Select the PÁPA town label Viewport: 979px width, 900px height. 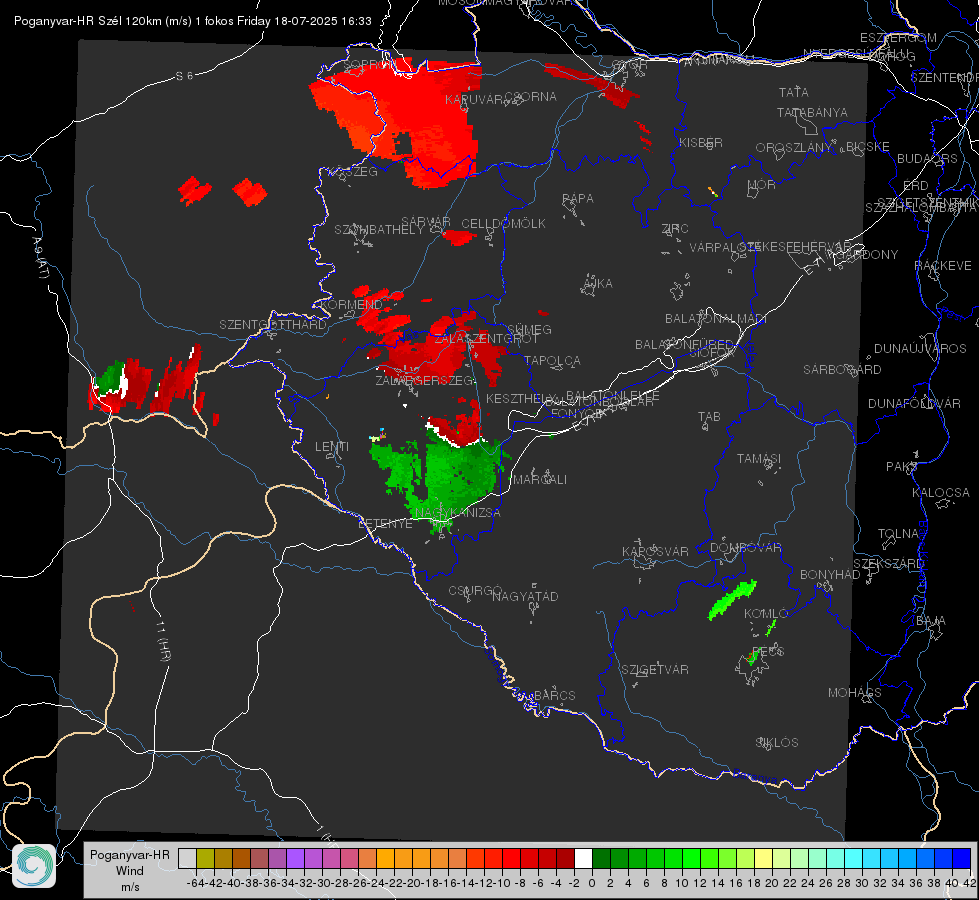point(578,198)
